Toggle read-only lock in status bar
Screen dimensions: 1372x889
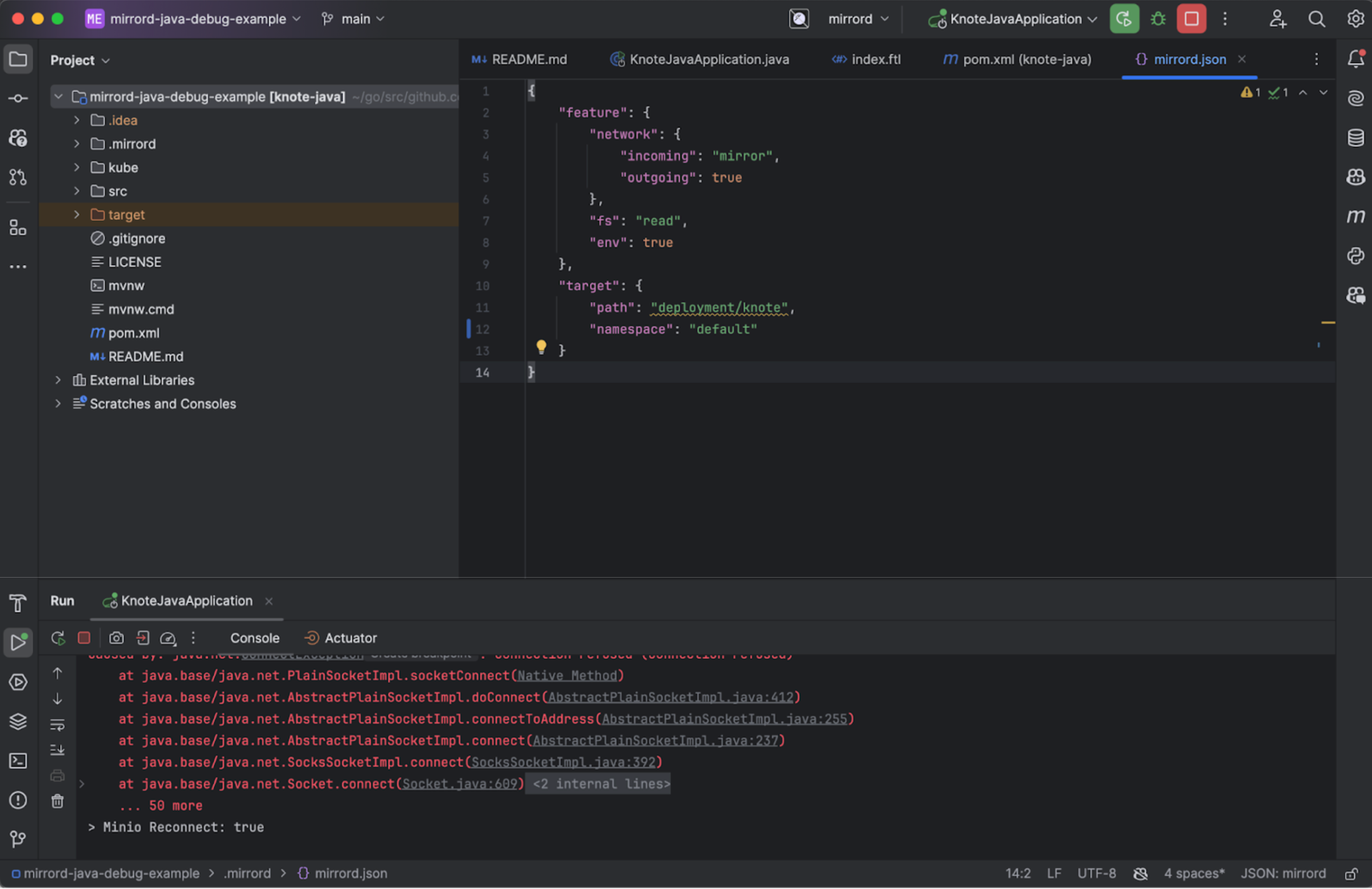point(1350,874)
